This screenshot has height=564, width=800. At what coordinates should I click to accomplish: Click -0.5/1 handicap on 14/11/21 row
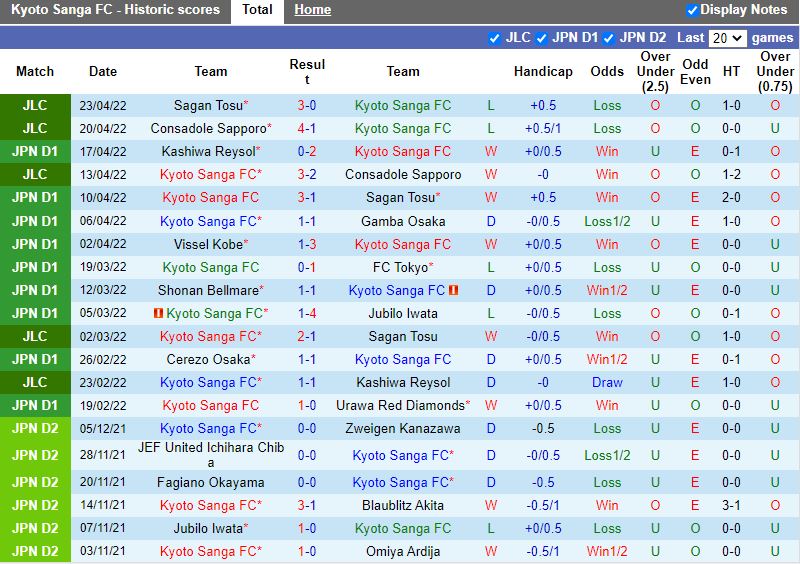tap(543, 505)
